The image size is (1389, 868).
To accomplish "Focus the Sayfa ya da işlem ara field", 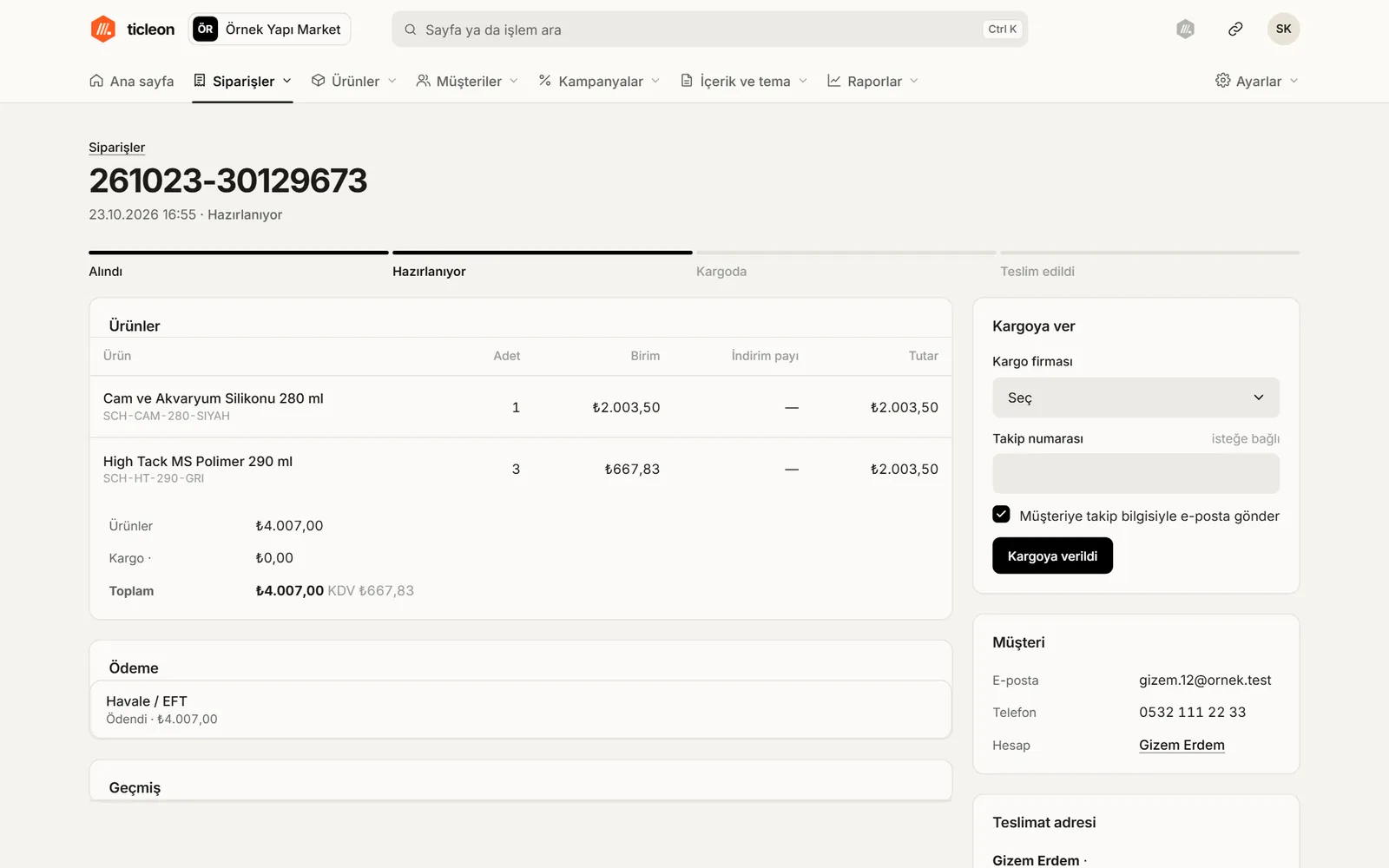I will 709,30.
